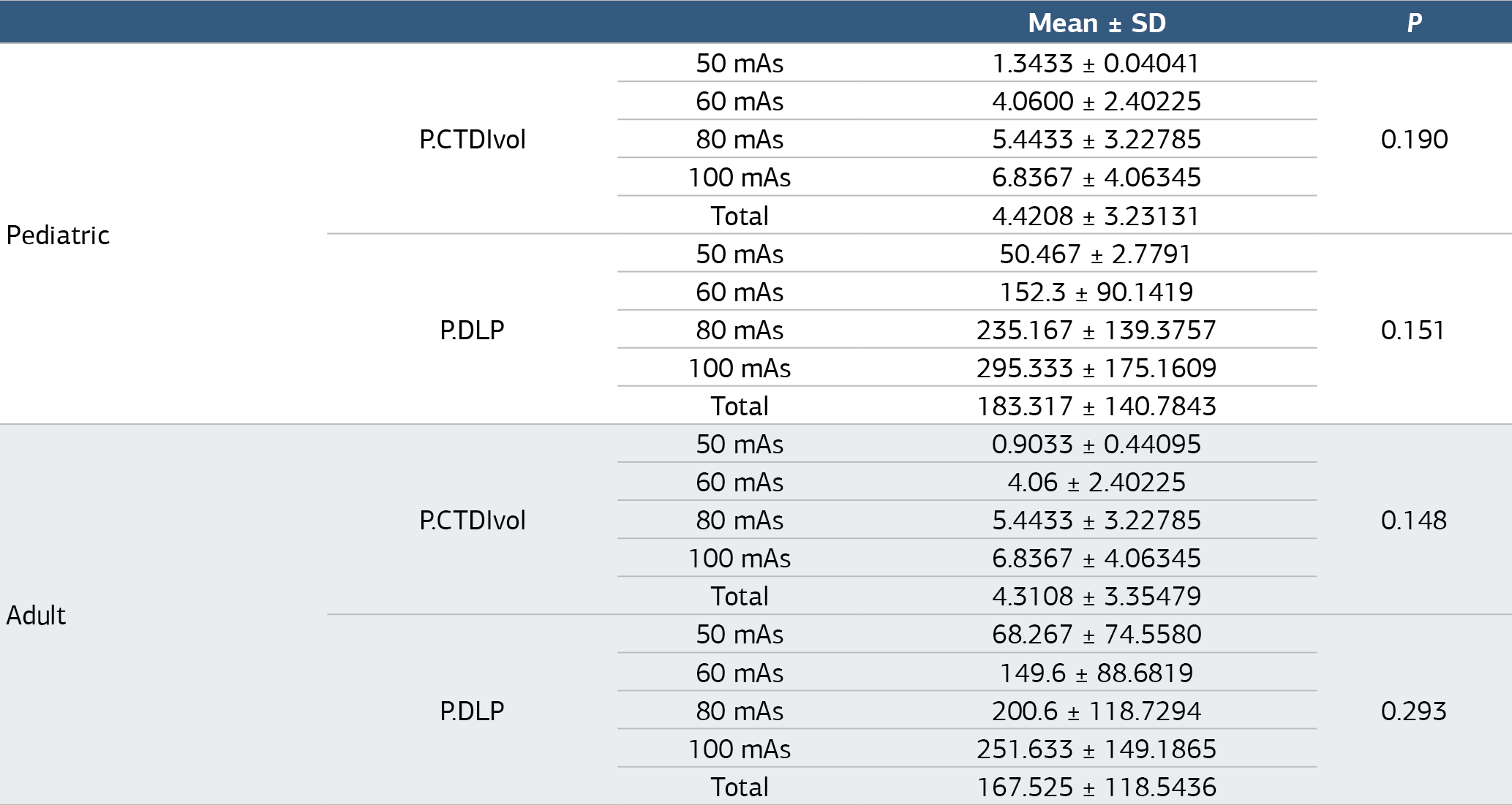Click P.DLP under Pediatric
1512x805 pixels.
(x=473, y=330)
